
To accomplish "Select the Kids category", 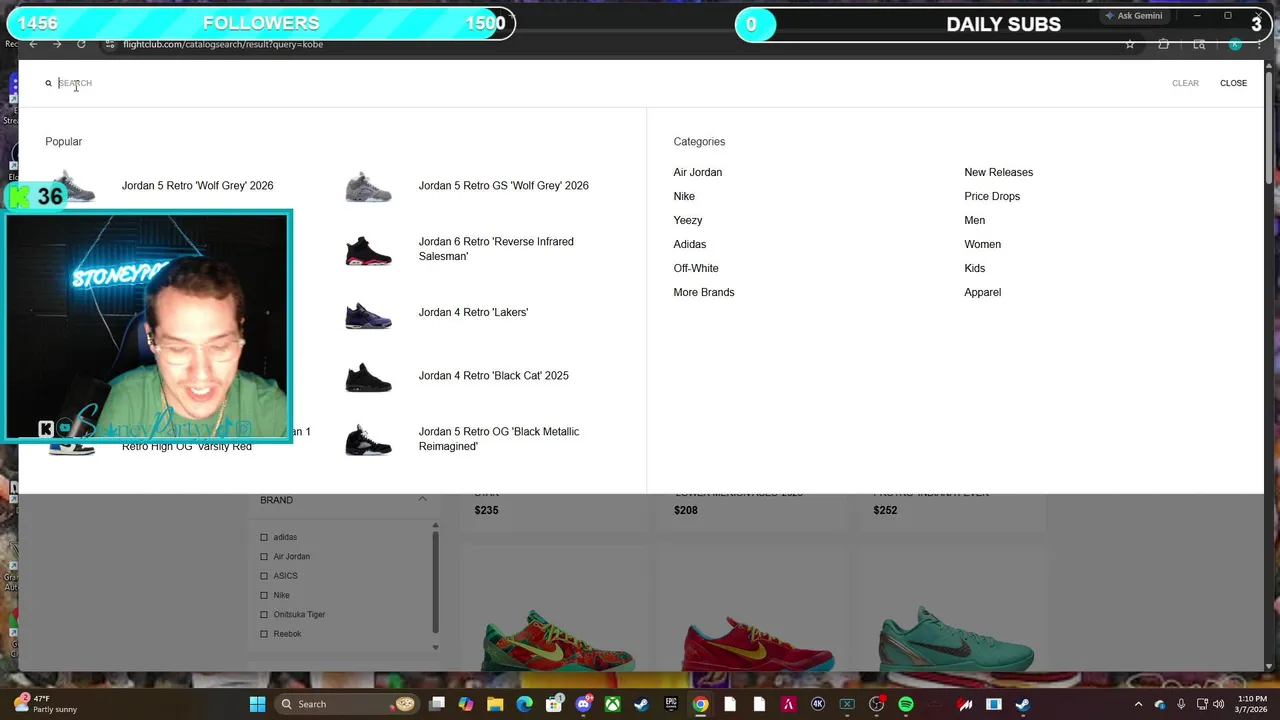I will 974,268.
